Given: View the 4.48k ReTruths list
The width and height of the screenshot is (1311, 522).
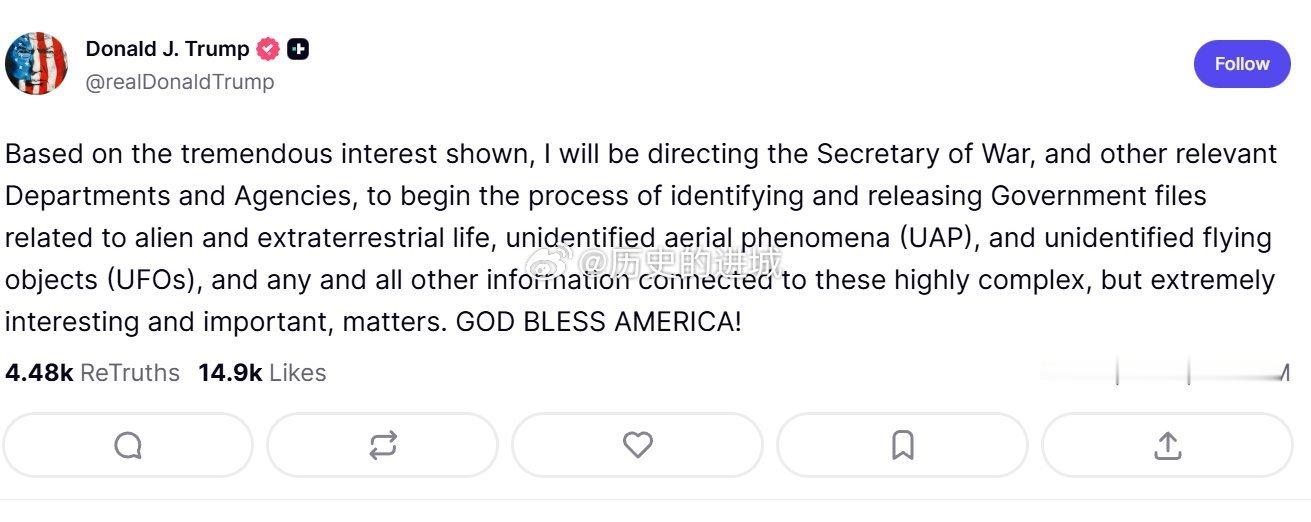Looking at the screenshot, I should 92,373.
